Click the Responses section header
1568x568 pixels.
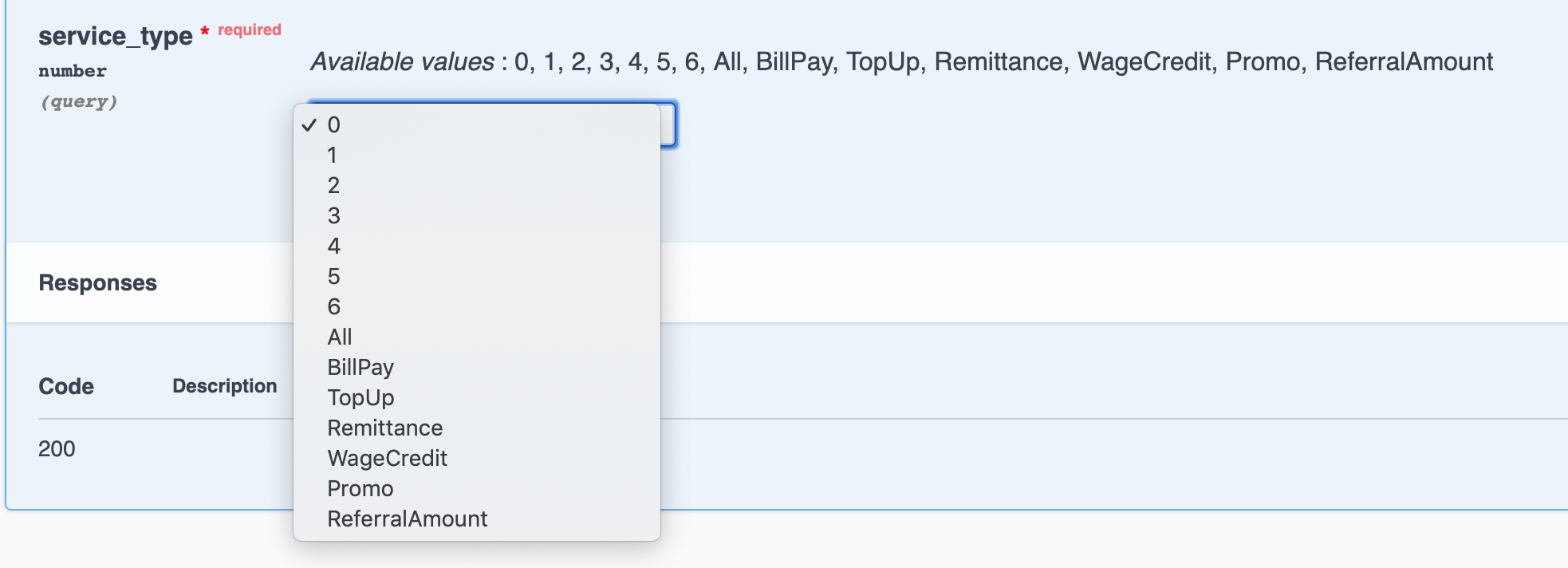(97, 282)
